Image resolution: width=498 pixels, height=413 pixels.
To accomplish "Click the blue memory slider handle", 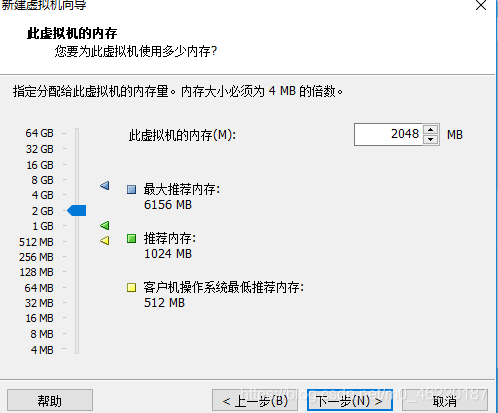I will click(77, 211).
